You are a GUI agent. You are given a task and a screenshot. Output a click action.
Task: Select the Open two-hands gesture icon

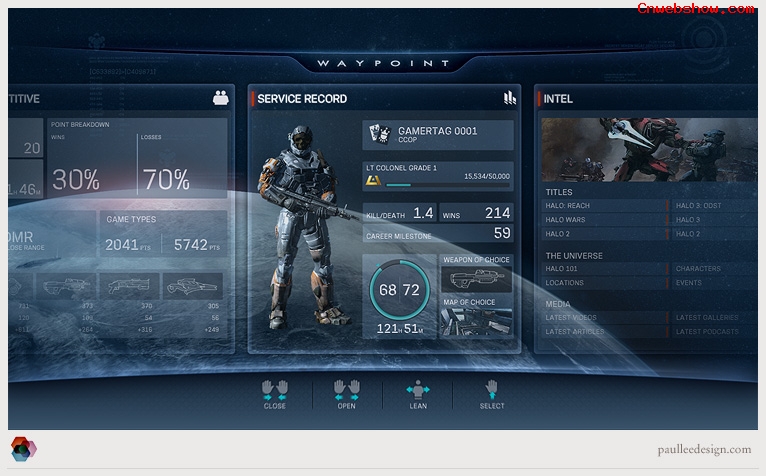coord(347,390)
